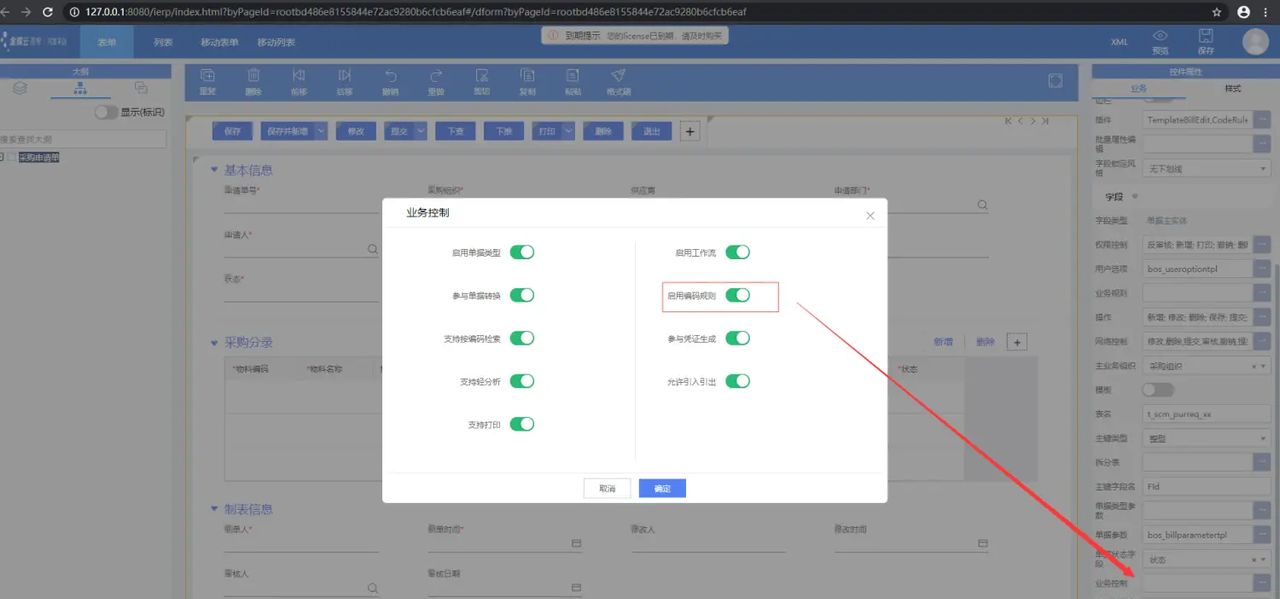Viewport: 1280px width, 599px height.
Task: Click the search icon in 申请部门 field
Action: 982,205
